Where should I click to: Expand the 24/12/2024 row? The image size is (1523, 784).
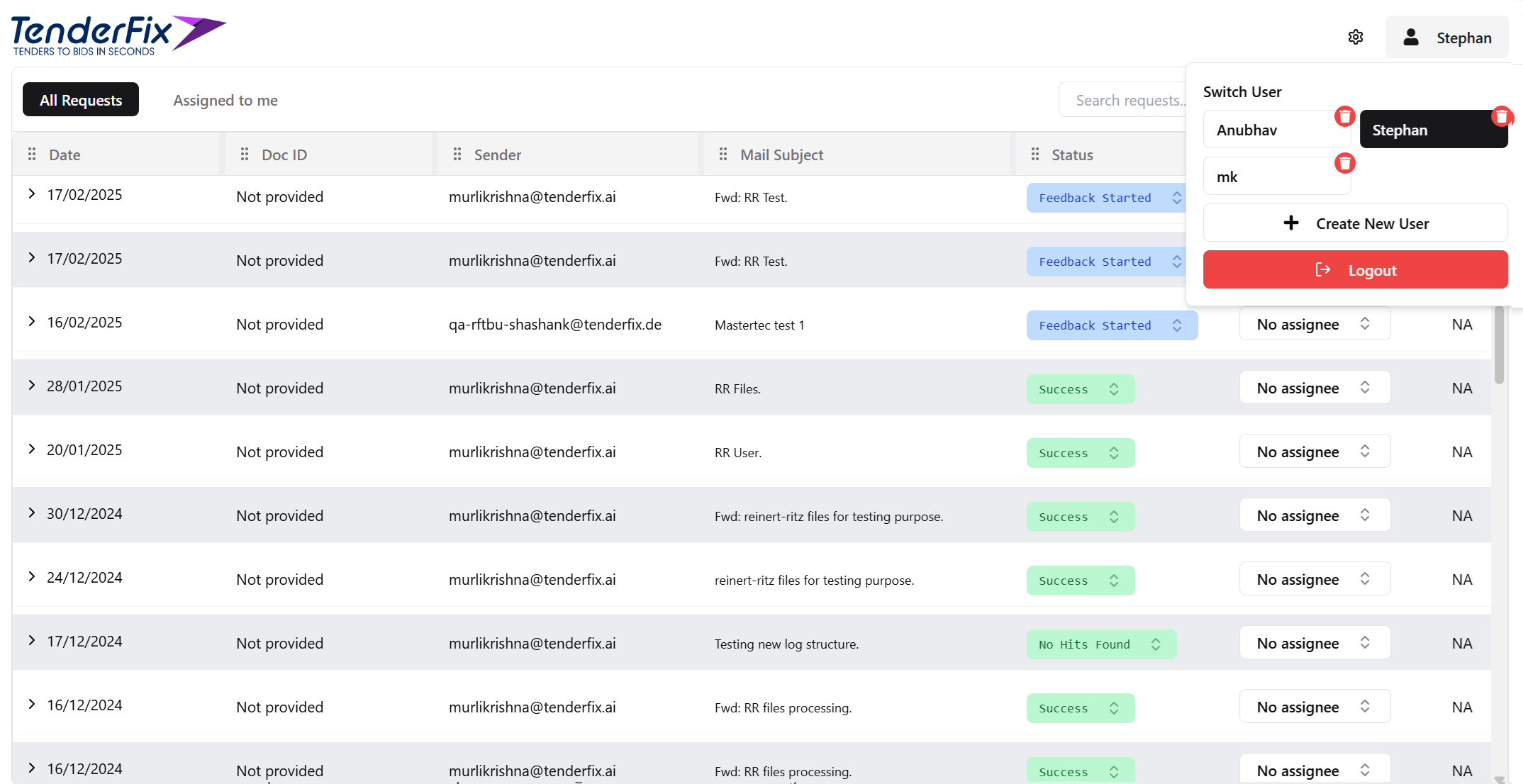[32, 576]
